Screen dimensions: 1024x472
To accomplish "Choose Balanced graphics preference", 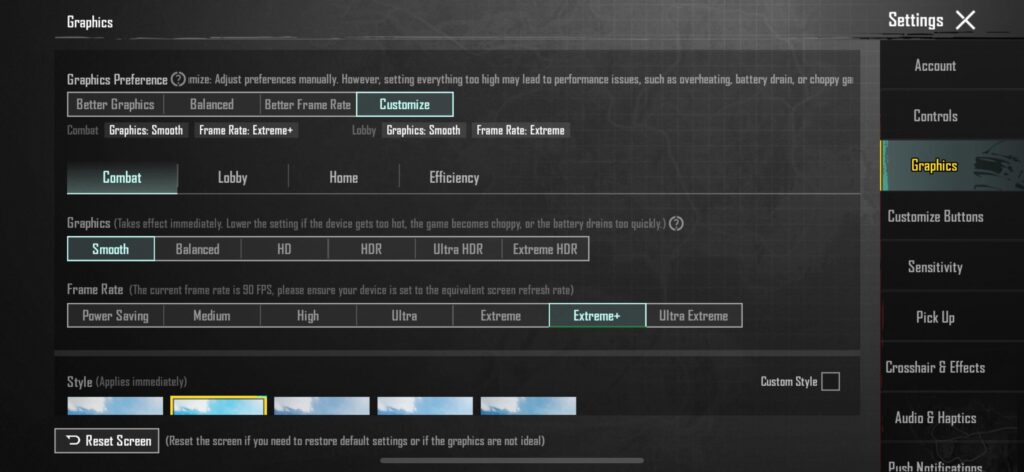I will [212, 104].
